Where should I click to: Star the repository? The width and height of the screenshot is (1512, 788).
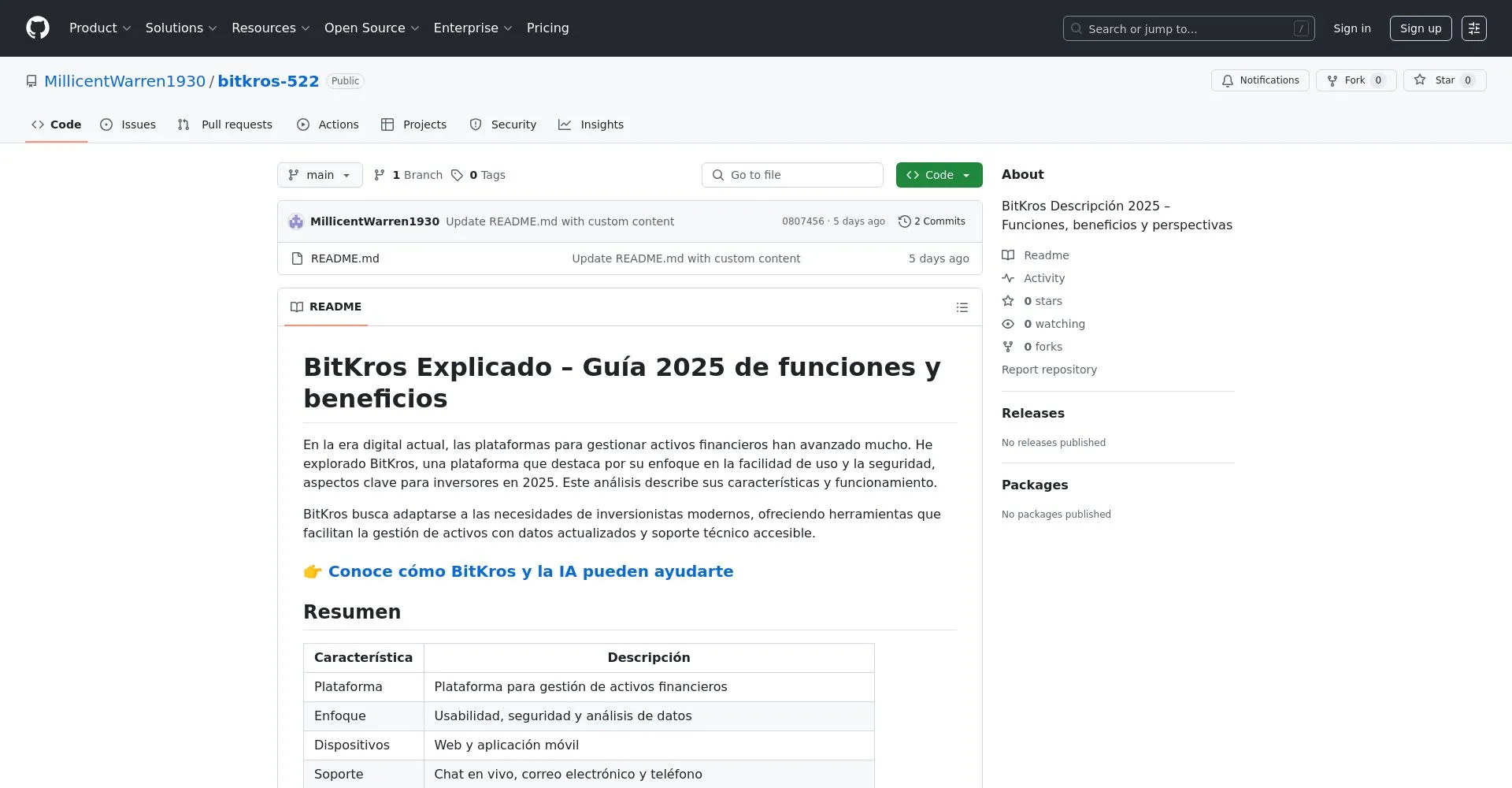pyautogui.click(x=1444, y=80)
